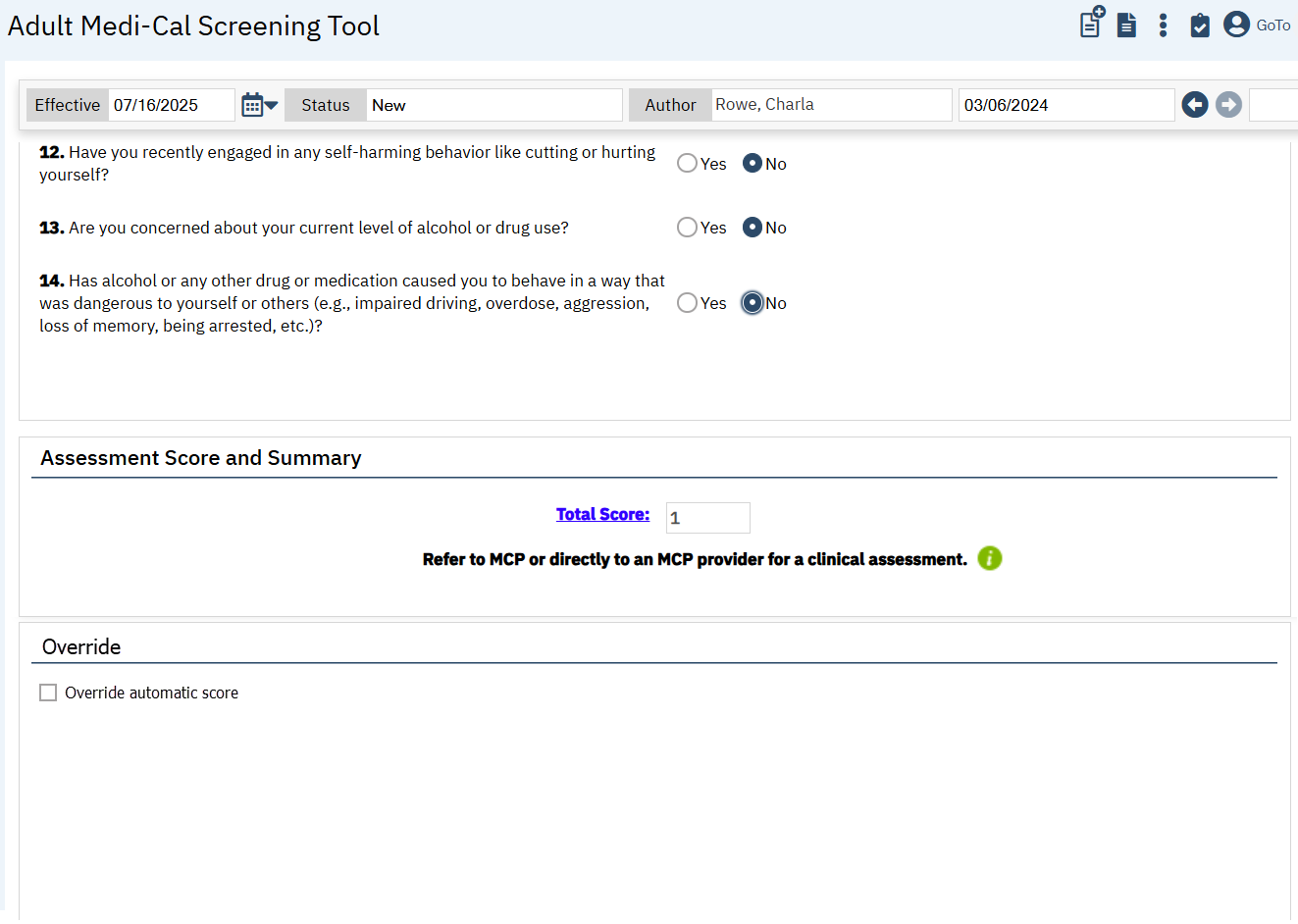Click the 03/06/2024 date field
Viewport: 1298px width, 924px height.
click(x=1065, y=105)
